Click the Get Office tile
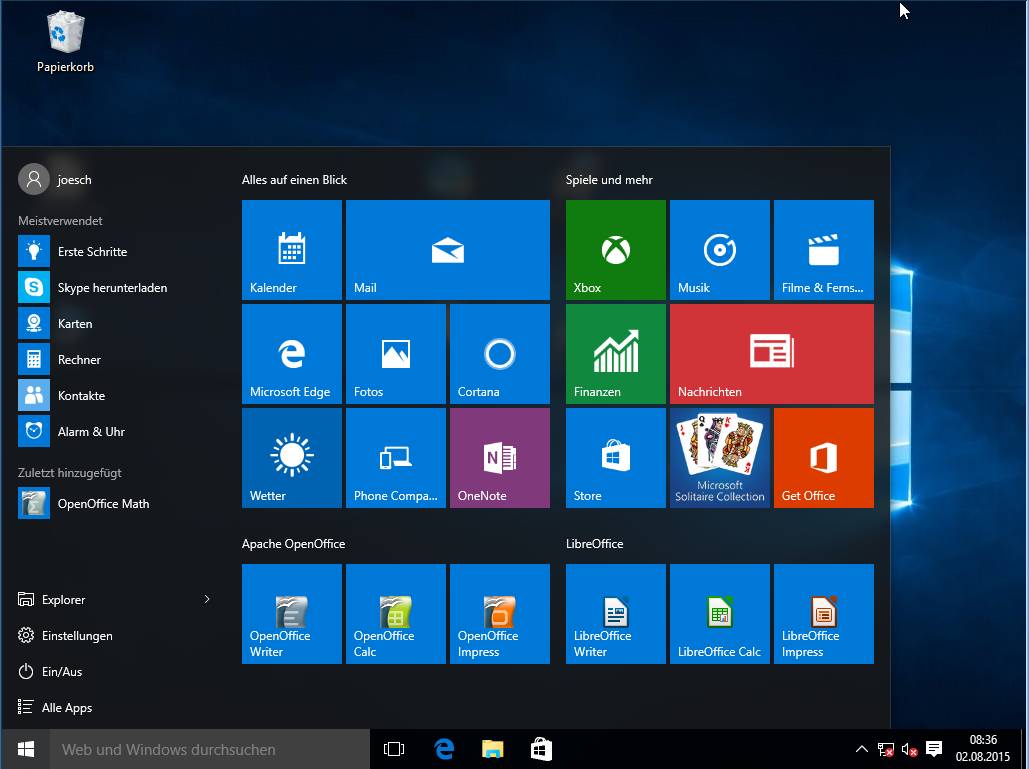The height and width of the screenshot is (769, 1029). point(823,458)
